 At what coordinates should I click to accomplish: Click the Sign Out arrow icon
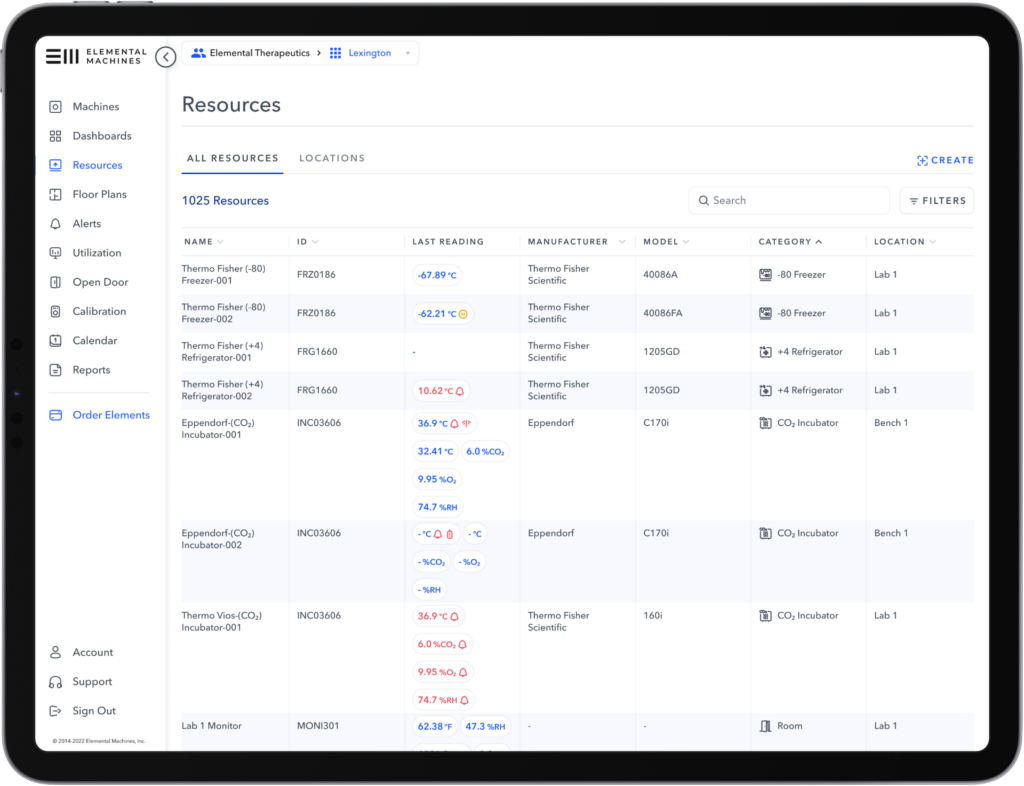coord(56,711)
